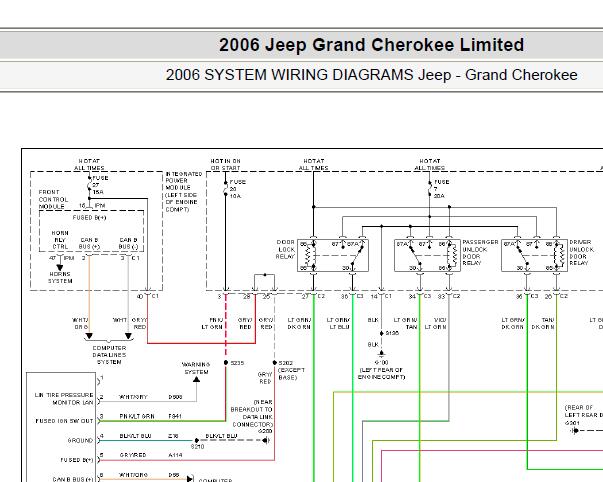Click "HORN RLY CTRL" text in module
The height and width of the screenshot is (482, 603).
(x=60, y=240)
